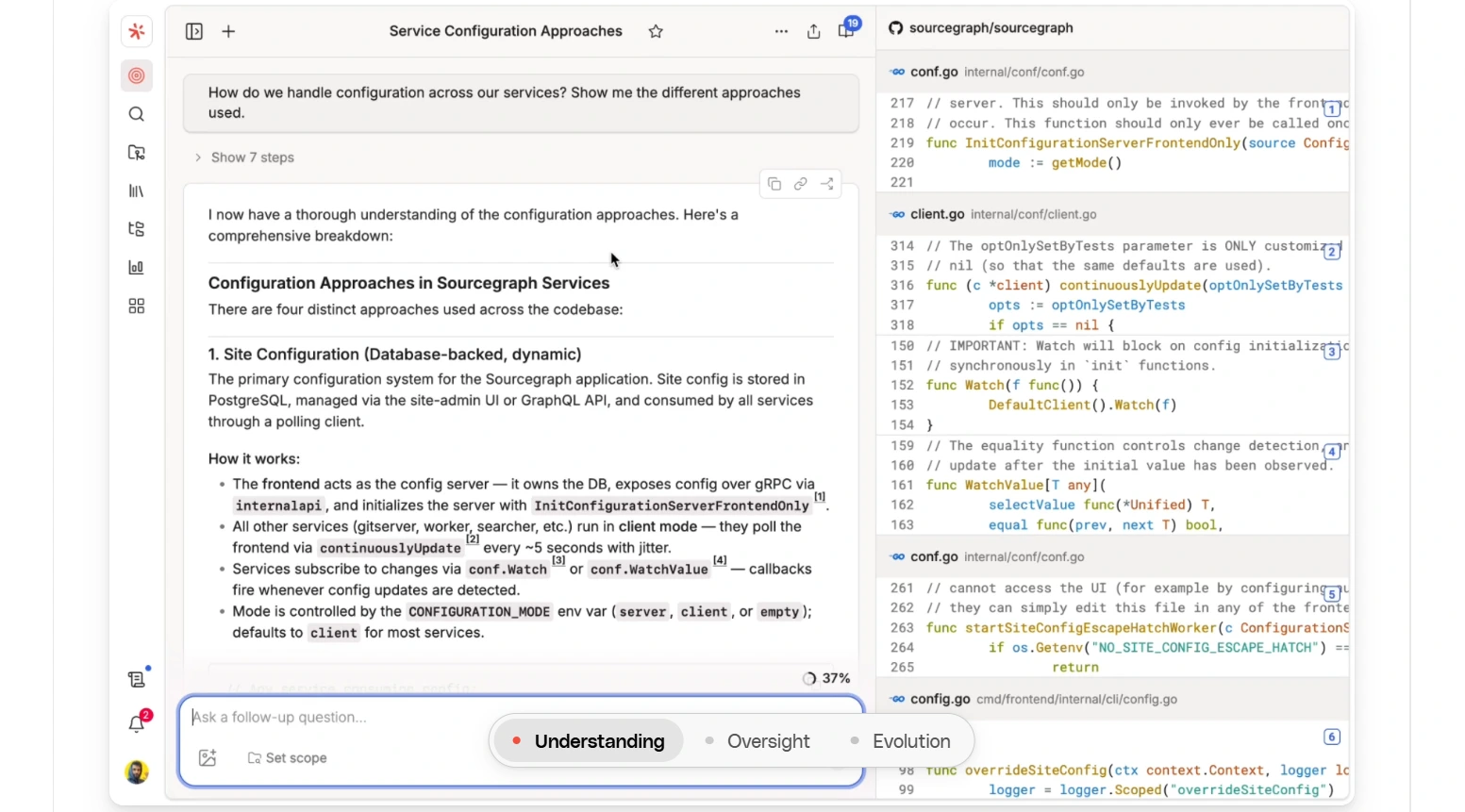Start a new chat with plus icon
The height and width of the screenshot is (812, 1465).
(228, 31)
